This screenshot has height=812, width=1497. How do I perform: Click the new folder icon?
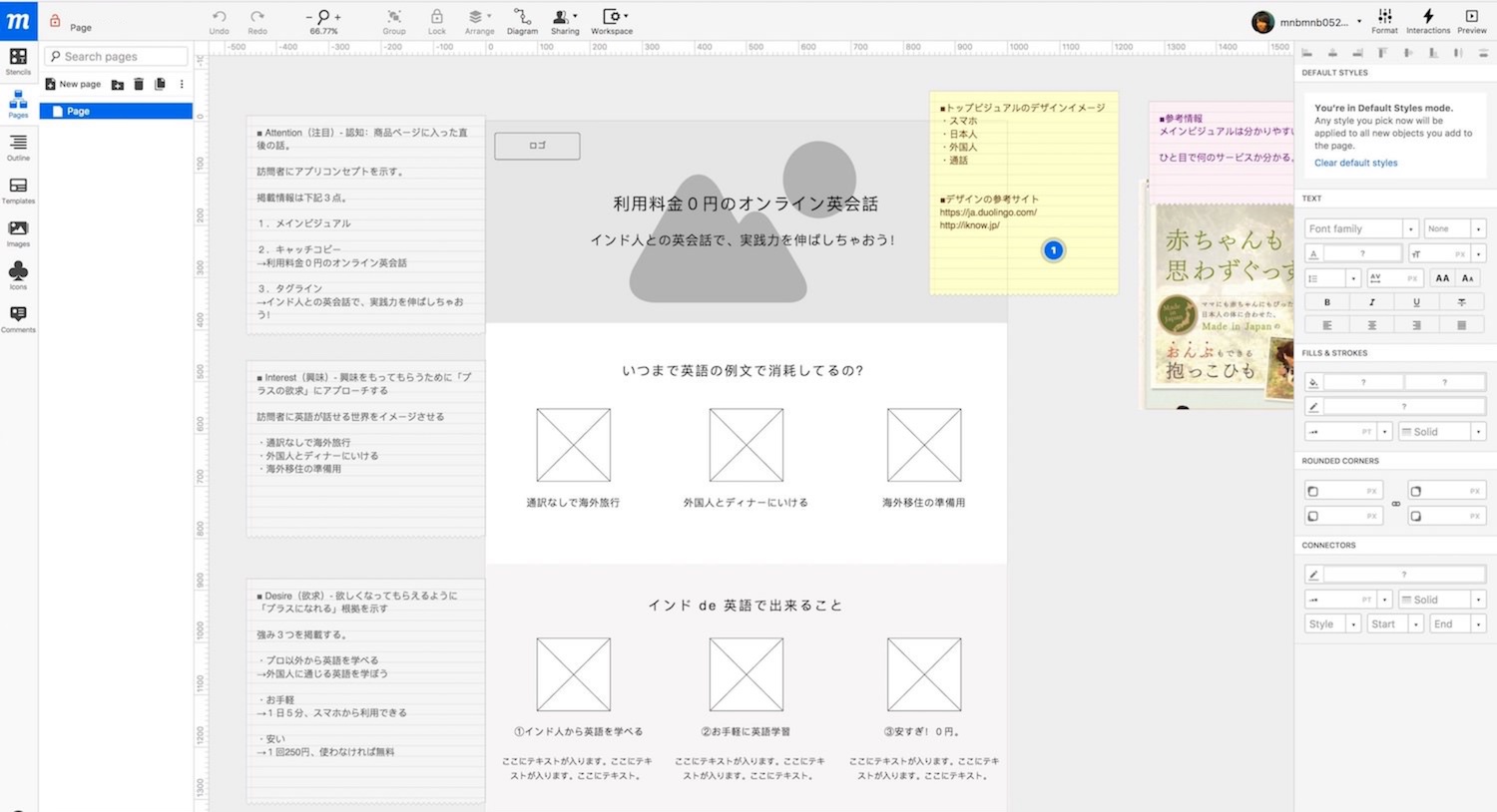118,85
